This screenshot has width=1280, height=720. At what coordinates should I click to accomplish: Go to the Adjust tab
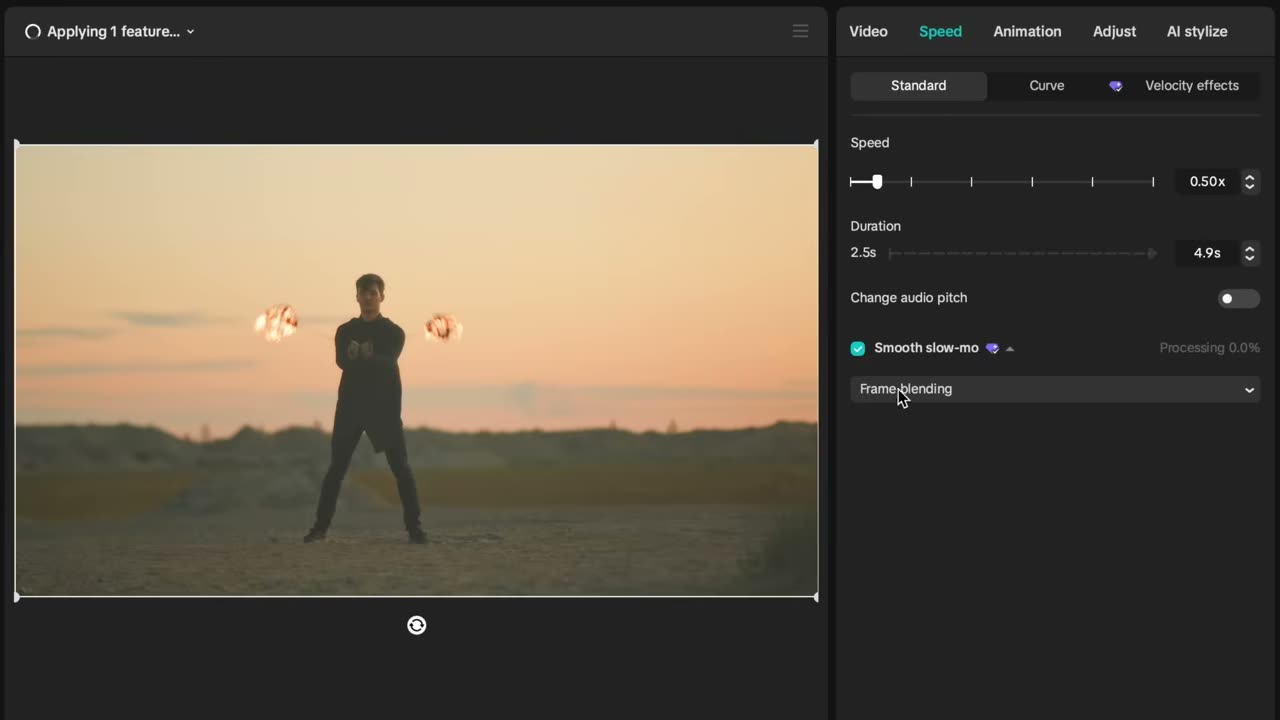1114,31
